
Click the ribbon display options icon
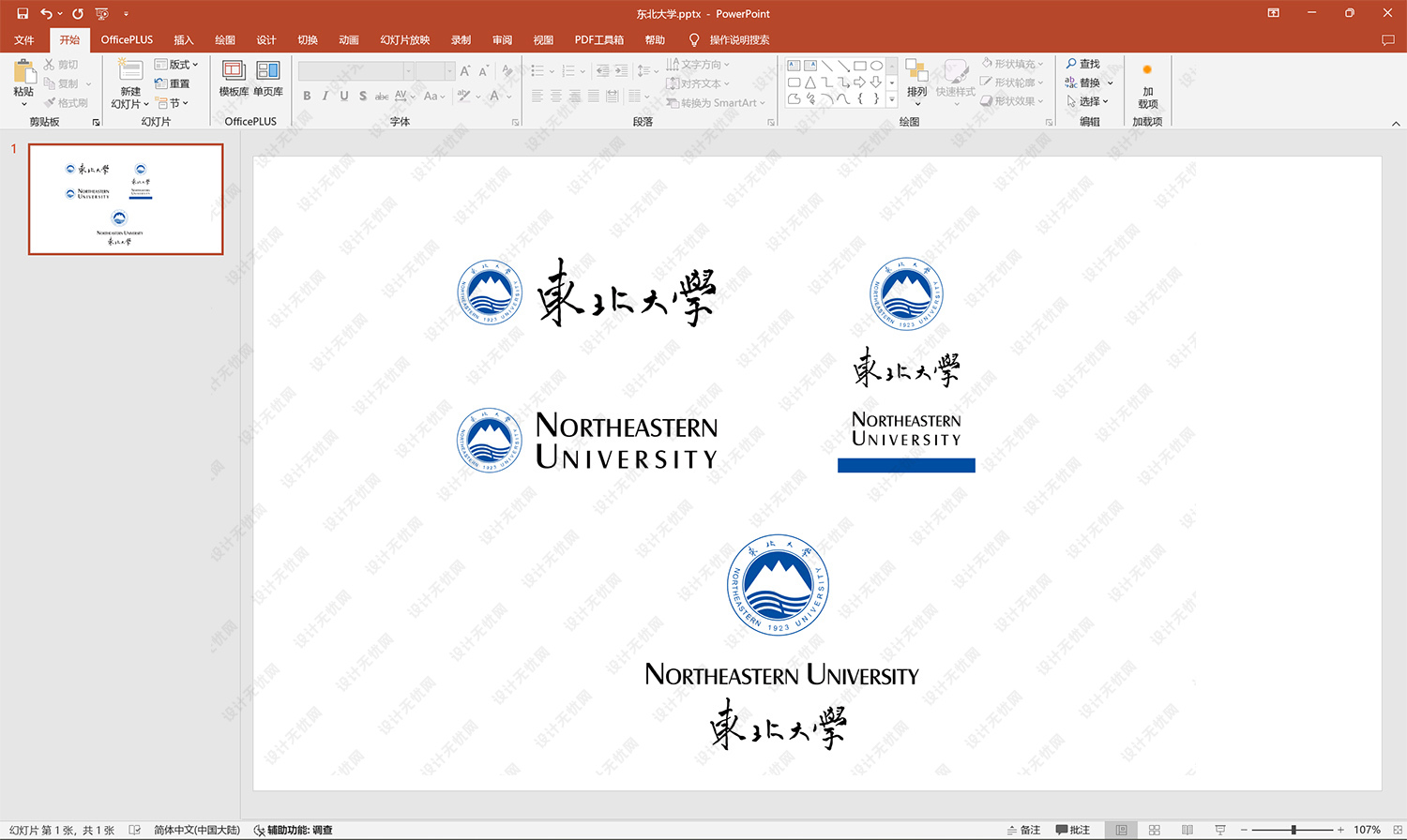coord(1273,13)
